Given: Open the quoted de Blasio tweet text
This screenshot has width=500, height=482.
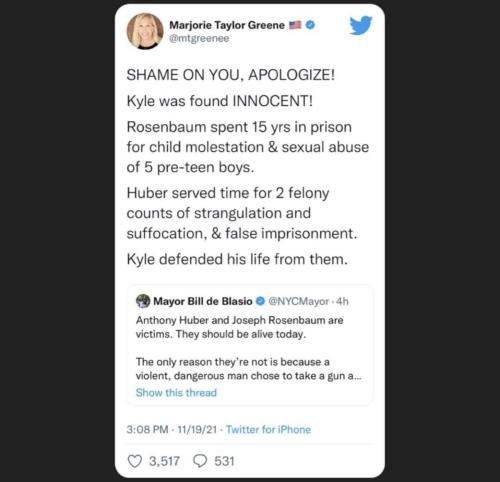Looking at the screenshot, I should (248, 348).
